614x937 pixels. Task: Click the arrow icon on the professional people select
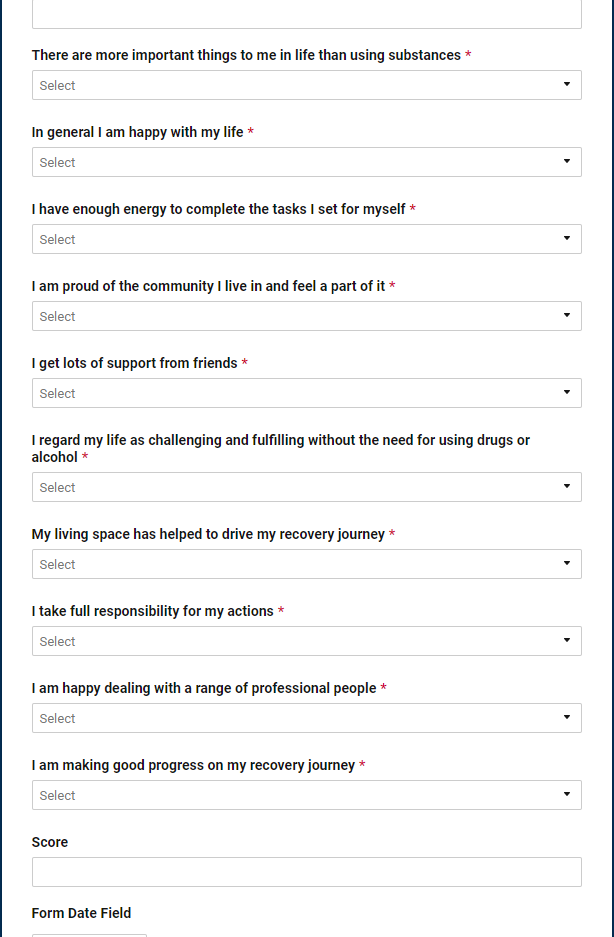pos(568,718)
